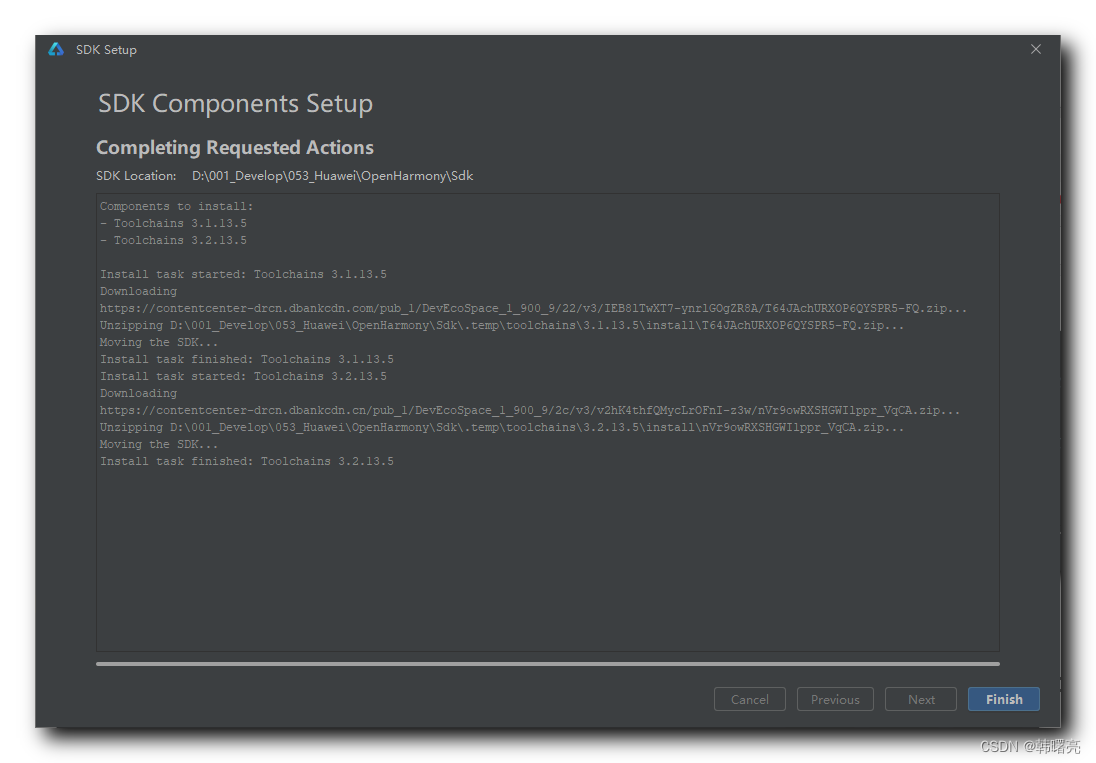Screen dimensions: 1096x763
Task: Click the SDK Location path text
Action: click(x=332, y=176)
